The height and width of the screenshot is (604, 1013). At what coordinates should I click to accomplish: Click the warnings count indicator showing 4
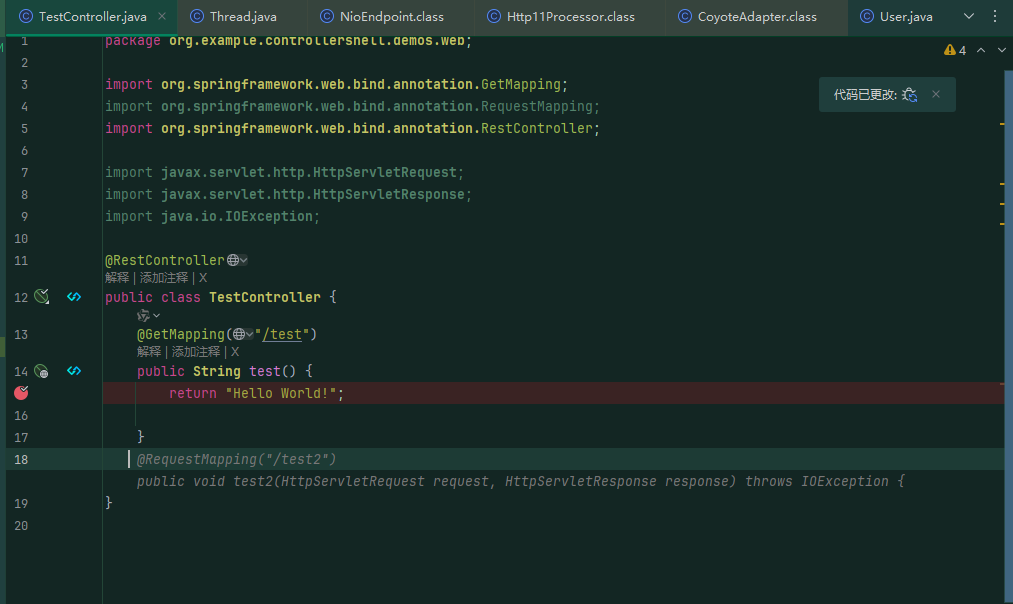pyautogui.click(x=955, y=50)
